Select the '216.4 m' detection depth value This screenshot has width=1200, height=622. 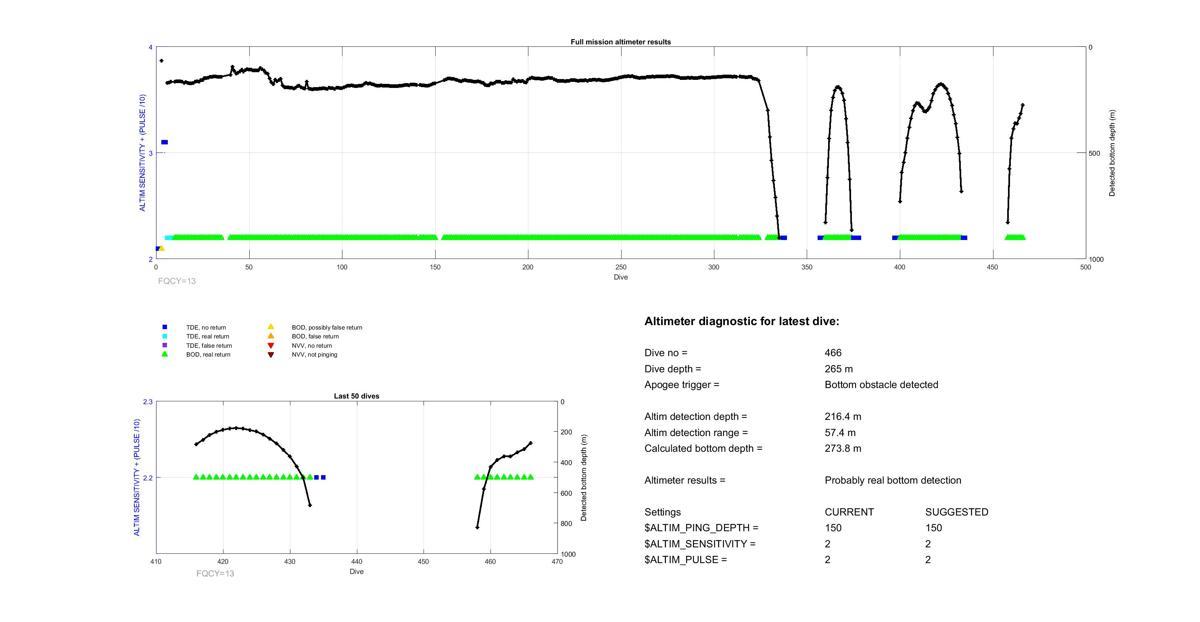(x=843, y=417)
